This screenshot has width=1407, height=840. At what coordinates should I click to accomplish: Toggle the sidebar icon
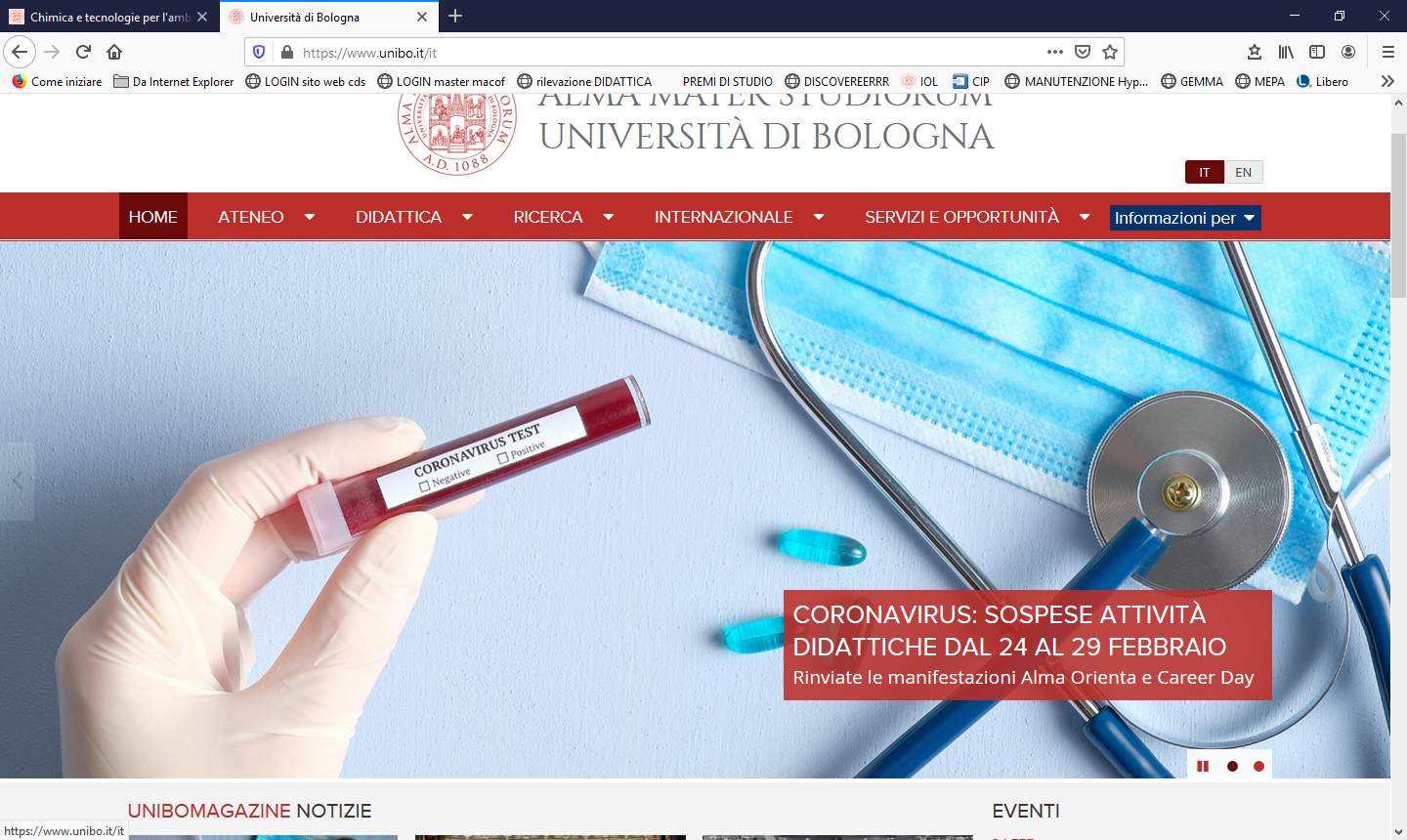pos(1317,52)
